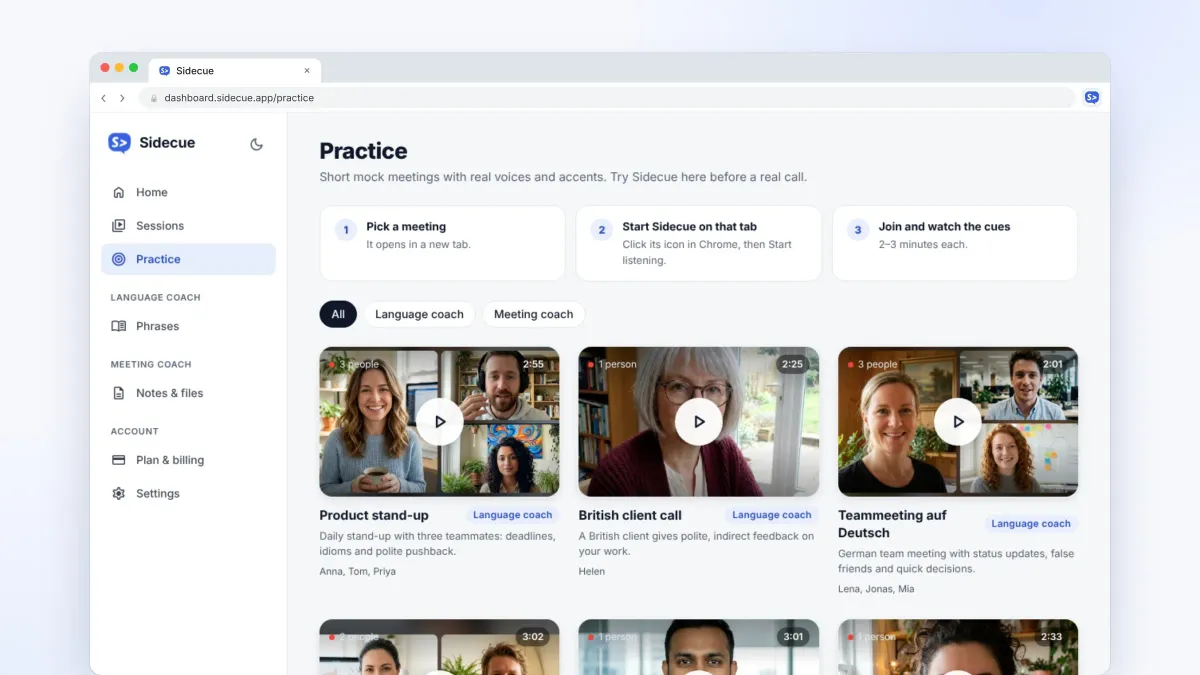Open the Teammeeting auf Deutsch title

click(892, 524)
